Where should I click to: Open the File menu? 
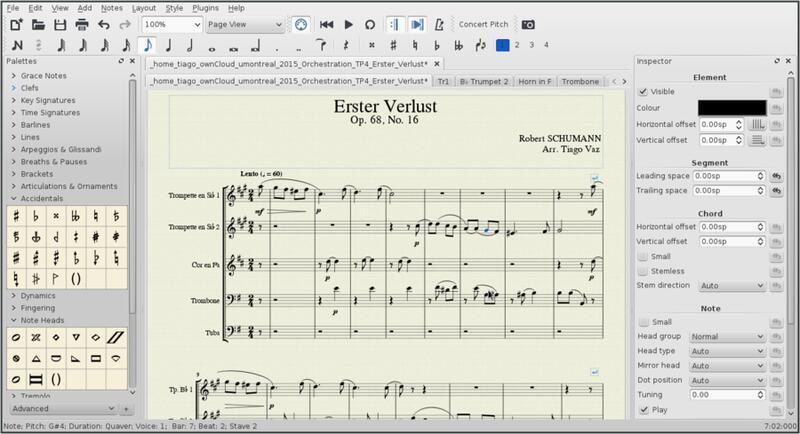tap(13, 8)
